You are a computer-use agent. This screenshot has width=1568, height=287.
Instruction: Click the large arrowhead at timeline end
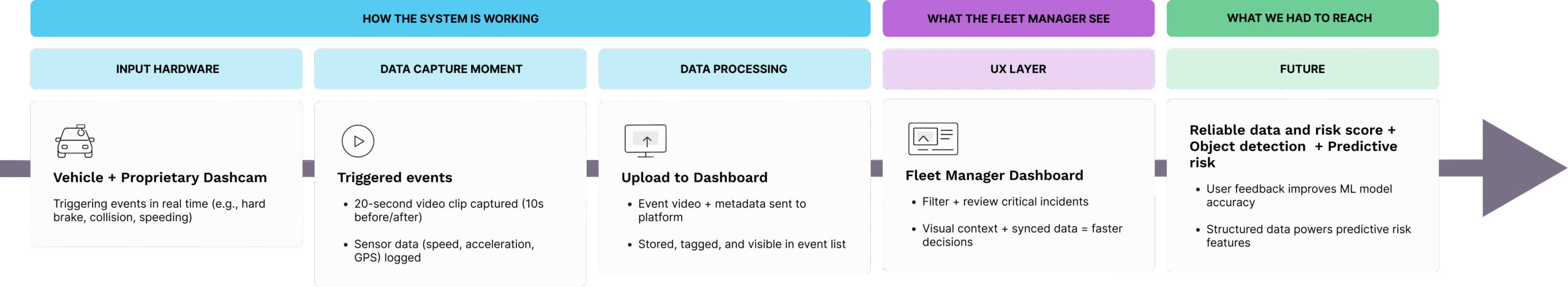pyautogui.click(x=1519, y=168)
